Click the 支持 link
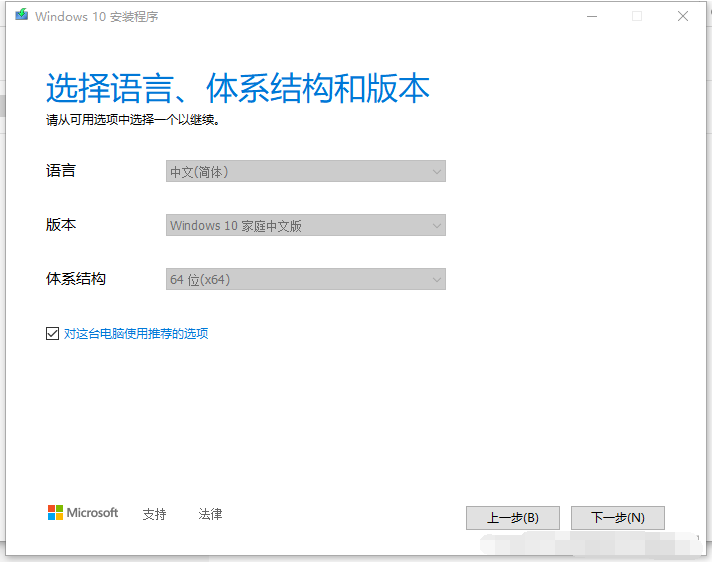Image resolution: width=712 pixels, height=562 pixels. (x=154, y=514)
